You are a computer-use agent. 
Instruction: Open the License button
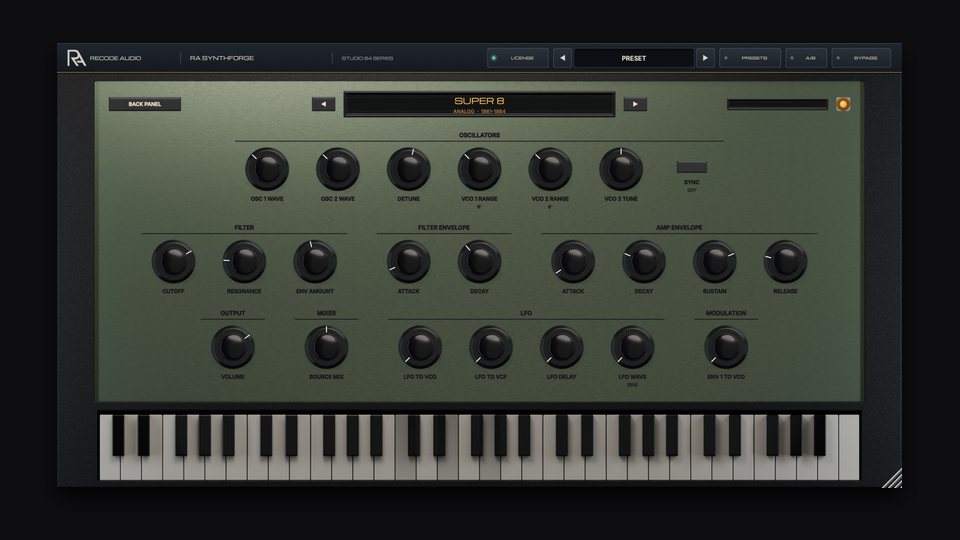[x=518, y=58]
